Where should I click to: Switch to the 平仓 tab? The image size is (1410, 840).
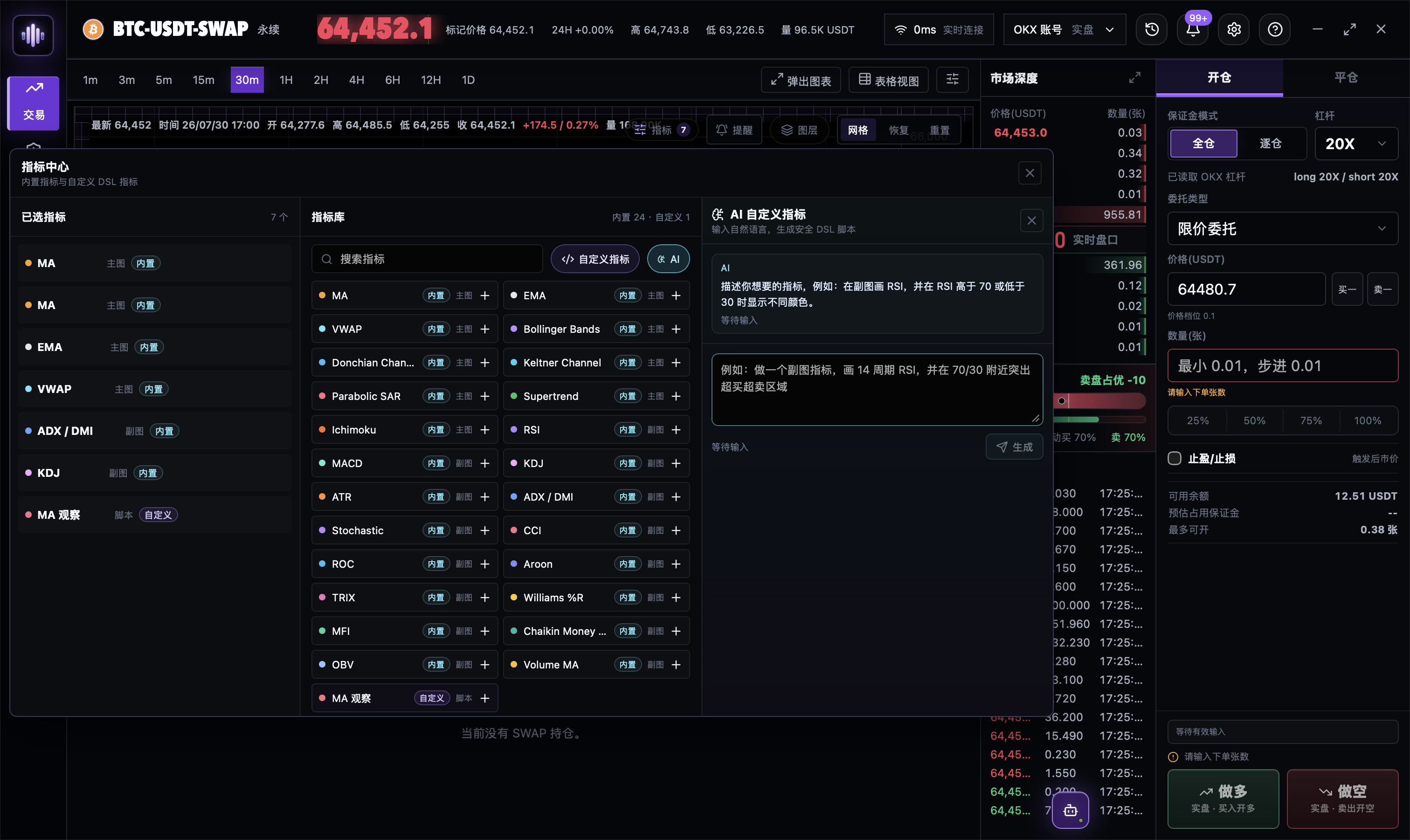point(1346,77)
